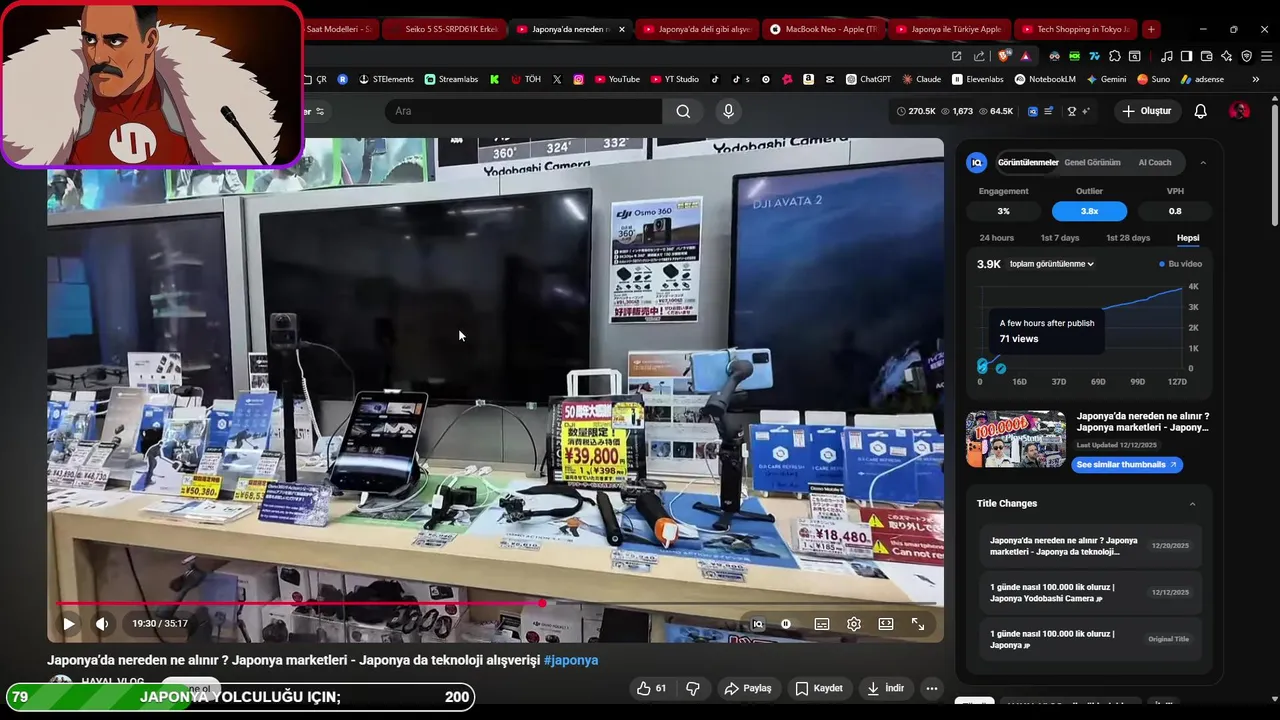
Task: Open the Gemini bookmark
Action: pos(1105,79)
